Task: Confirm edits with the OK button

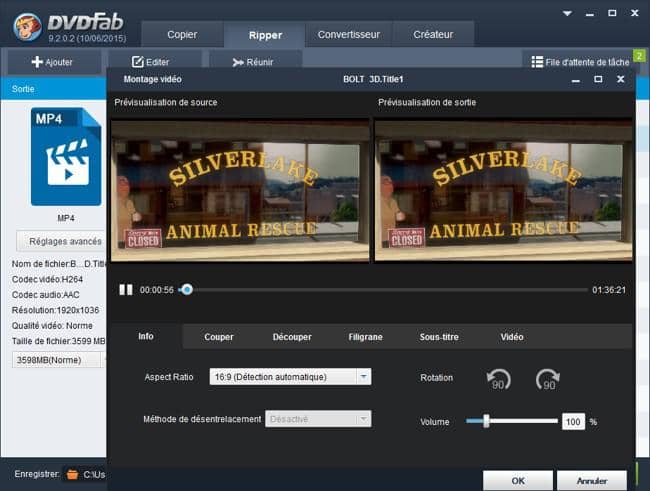Action: tap(517, 481)
